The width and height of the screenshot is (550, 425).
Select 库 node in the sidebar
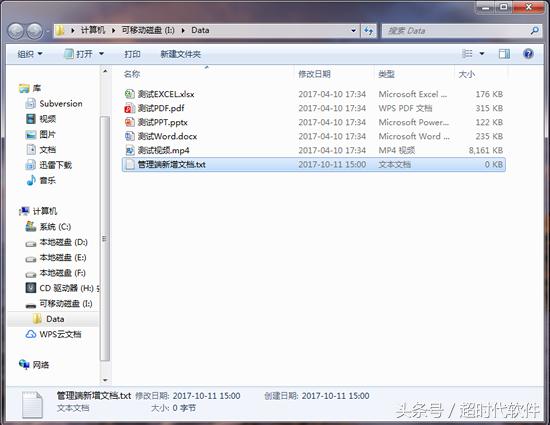pyautogui.click(x=30, y=88)
